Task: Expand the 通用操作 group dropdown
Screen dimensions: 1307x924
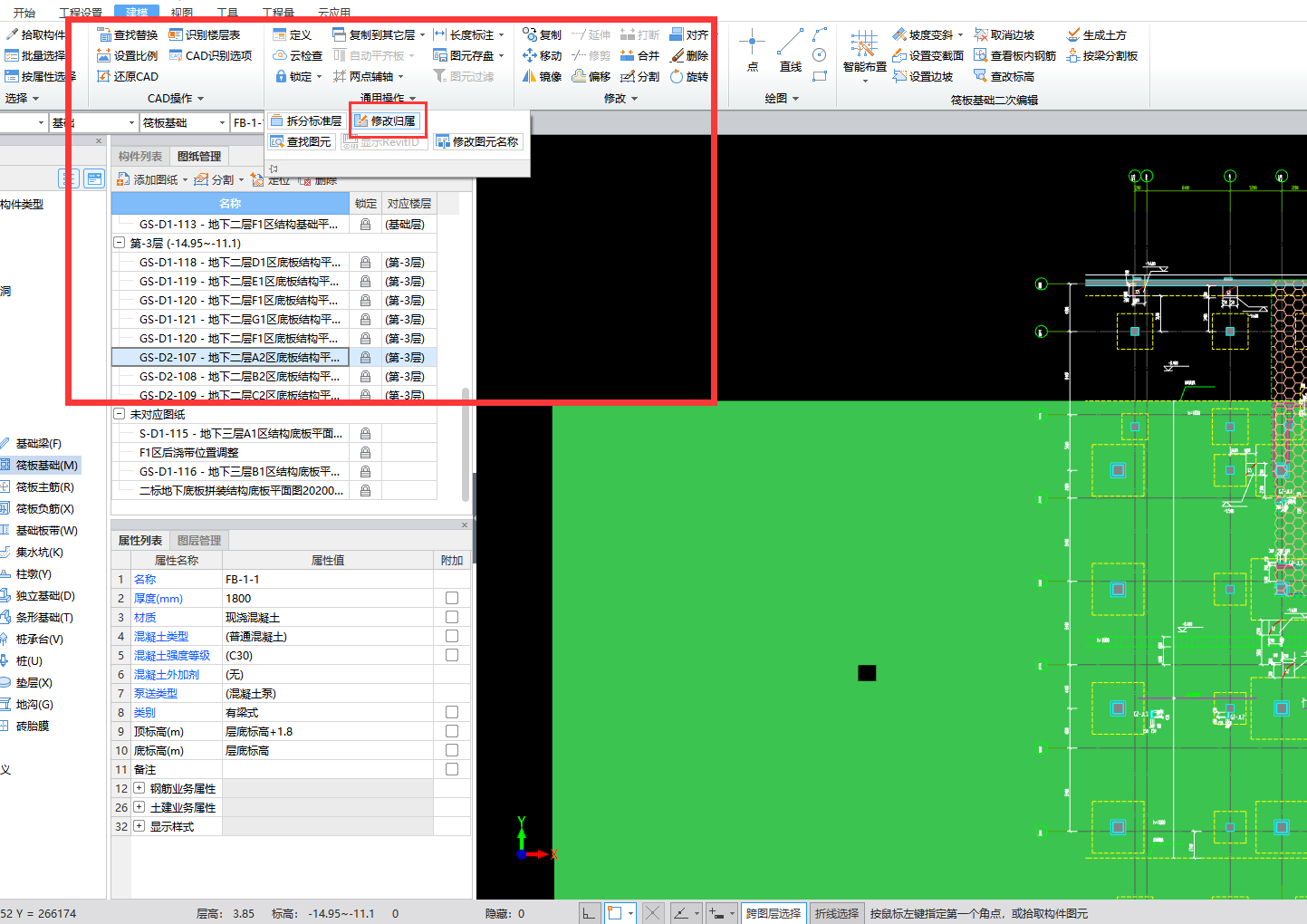Action: tap(412, 98)
